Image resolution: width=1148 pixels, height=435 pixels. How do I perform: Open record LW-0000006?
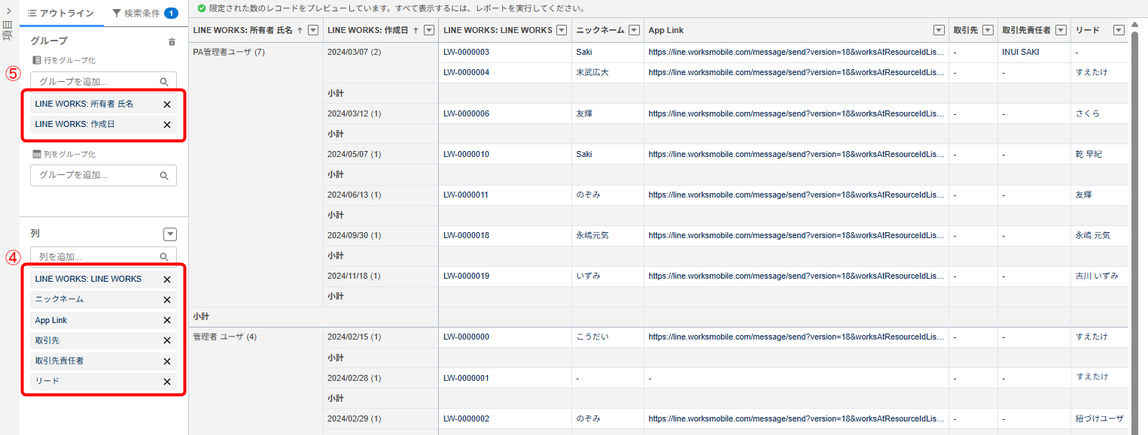coord(466,114)
